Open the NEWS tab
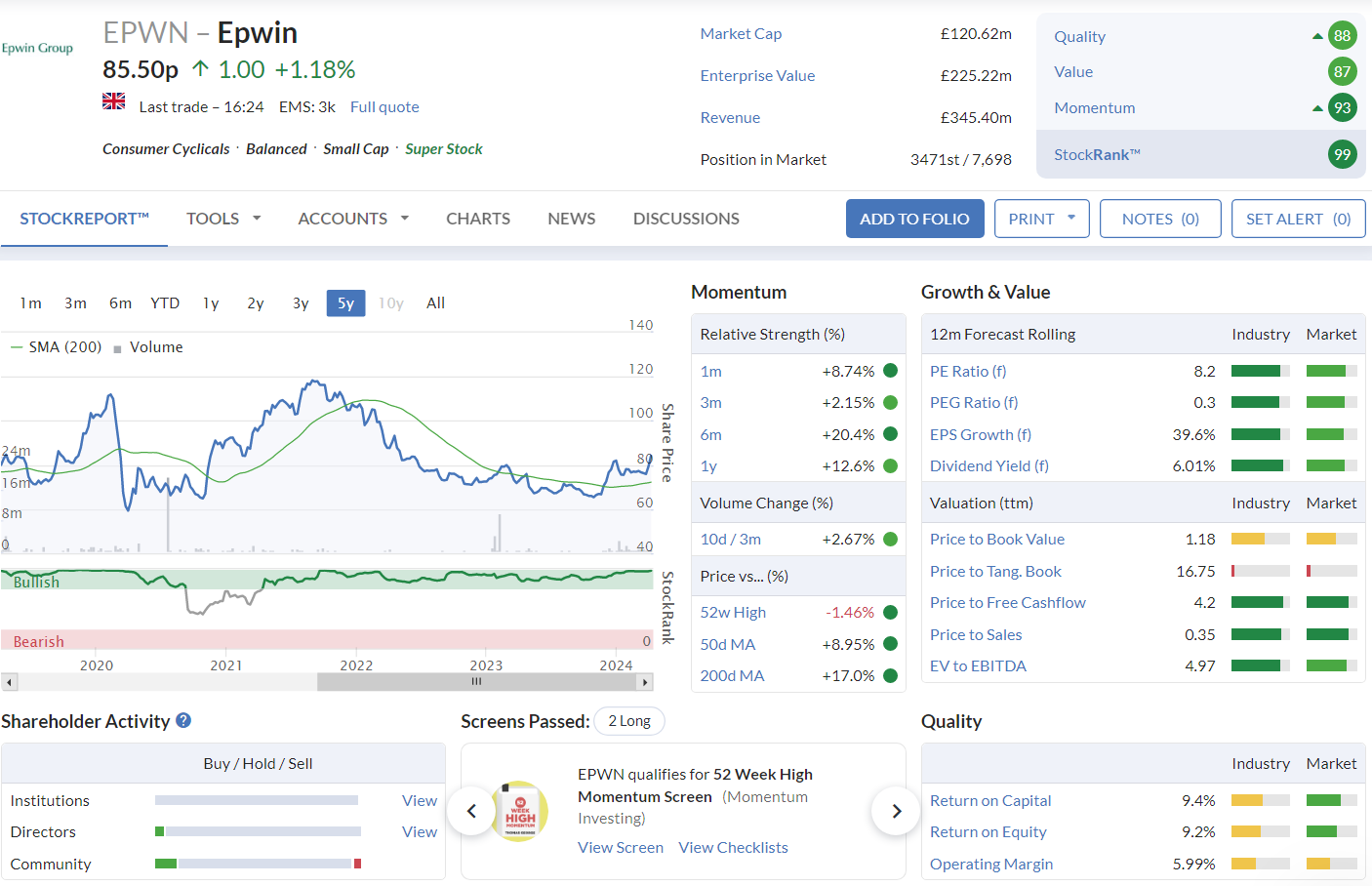Viewport: 1372px width, 886px height. [x=572, y=219]
